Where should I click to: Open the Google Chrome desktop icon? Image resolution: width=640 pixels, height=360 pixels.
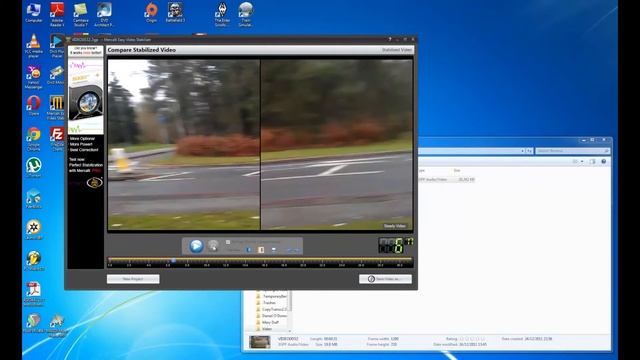(x=33, y=139)
